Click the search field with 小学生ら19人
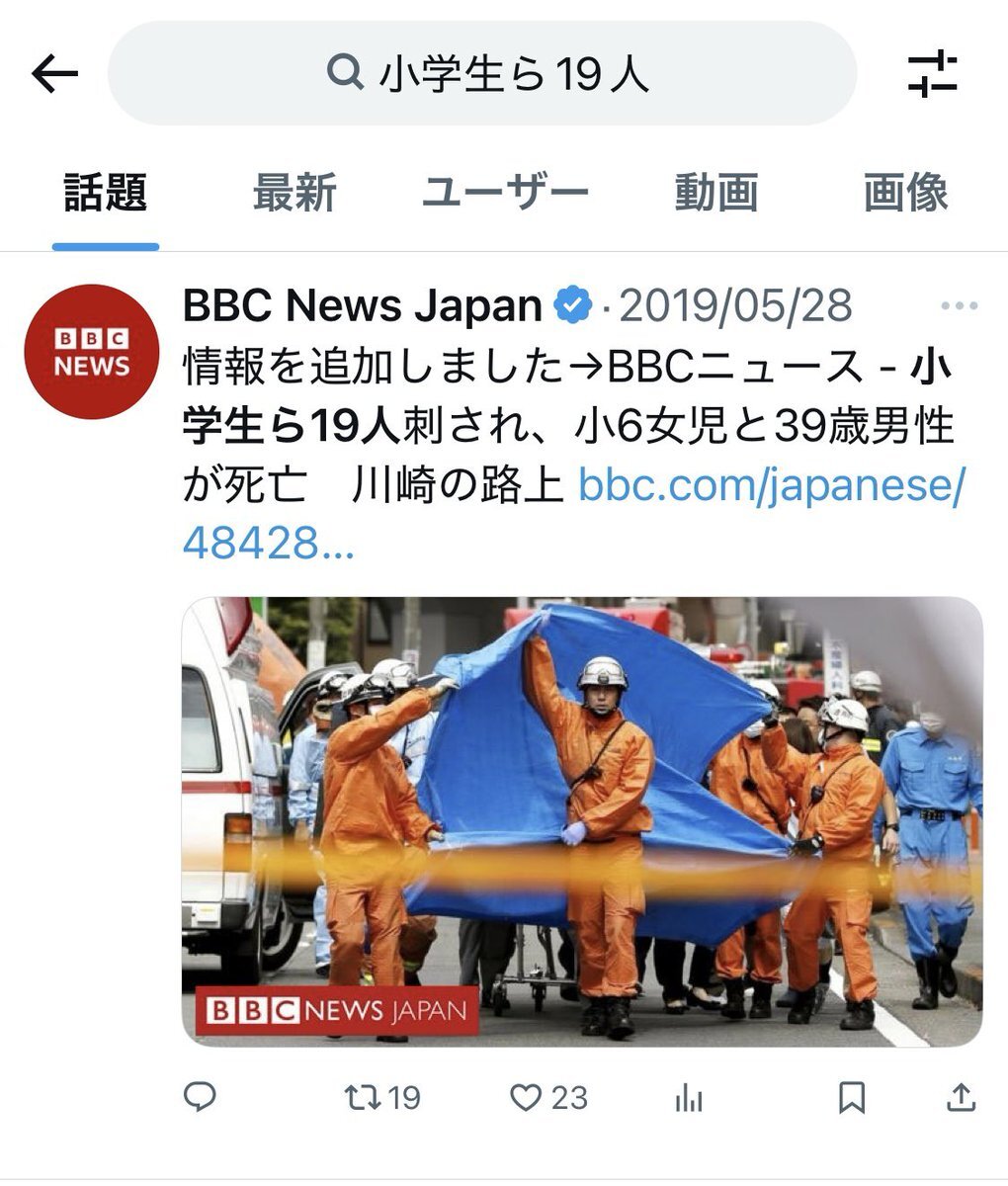Viewport: 1008px width, 1186px height. click(482, 73)
